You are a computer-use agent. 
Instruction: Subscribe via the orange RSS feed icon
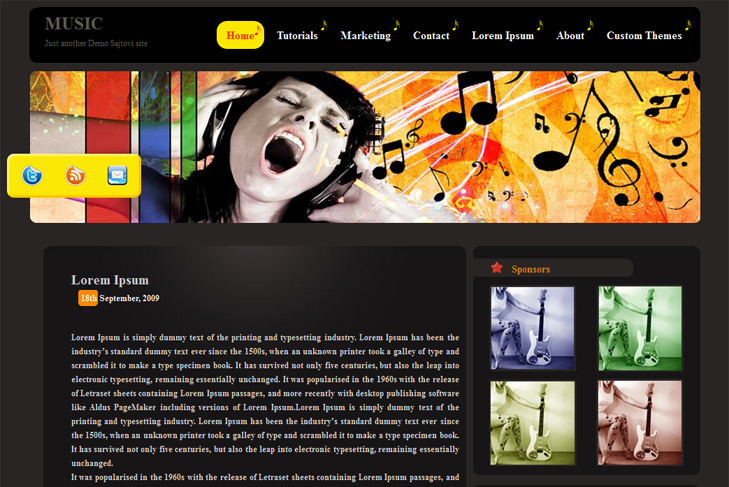pos(75,175)
